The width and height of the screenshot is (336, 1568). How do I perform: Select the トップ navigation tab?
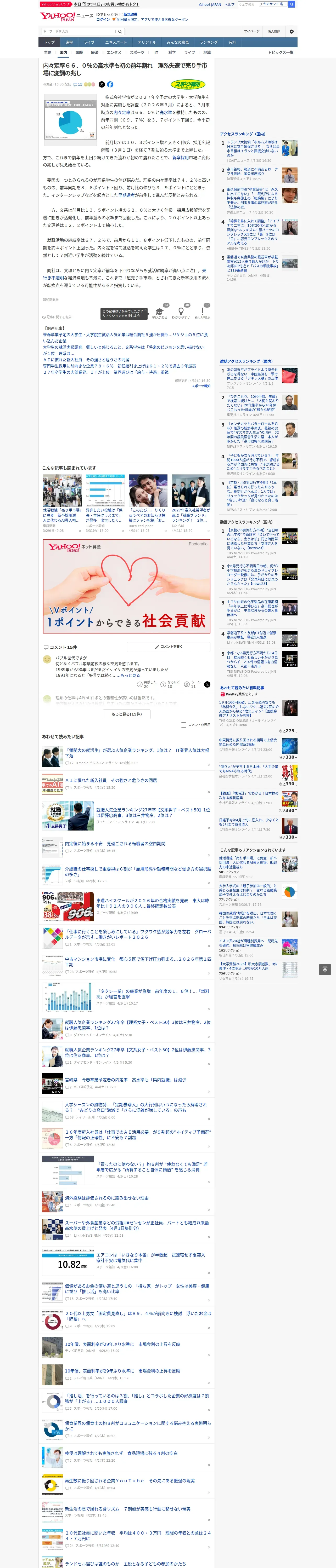click(x=49, y=43)
